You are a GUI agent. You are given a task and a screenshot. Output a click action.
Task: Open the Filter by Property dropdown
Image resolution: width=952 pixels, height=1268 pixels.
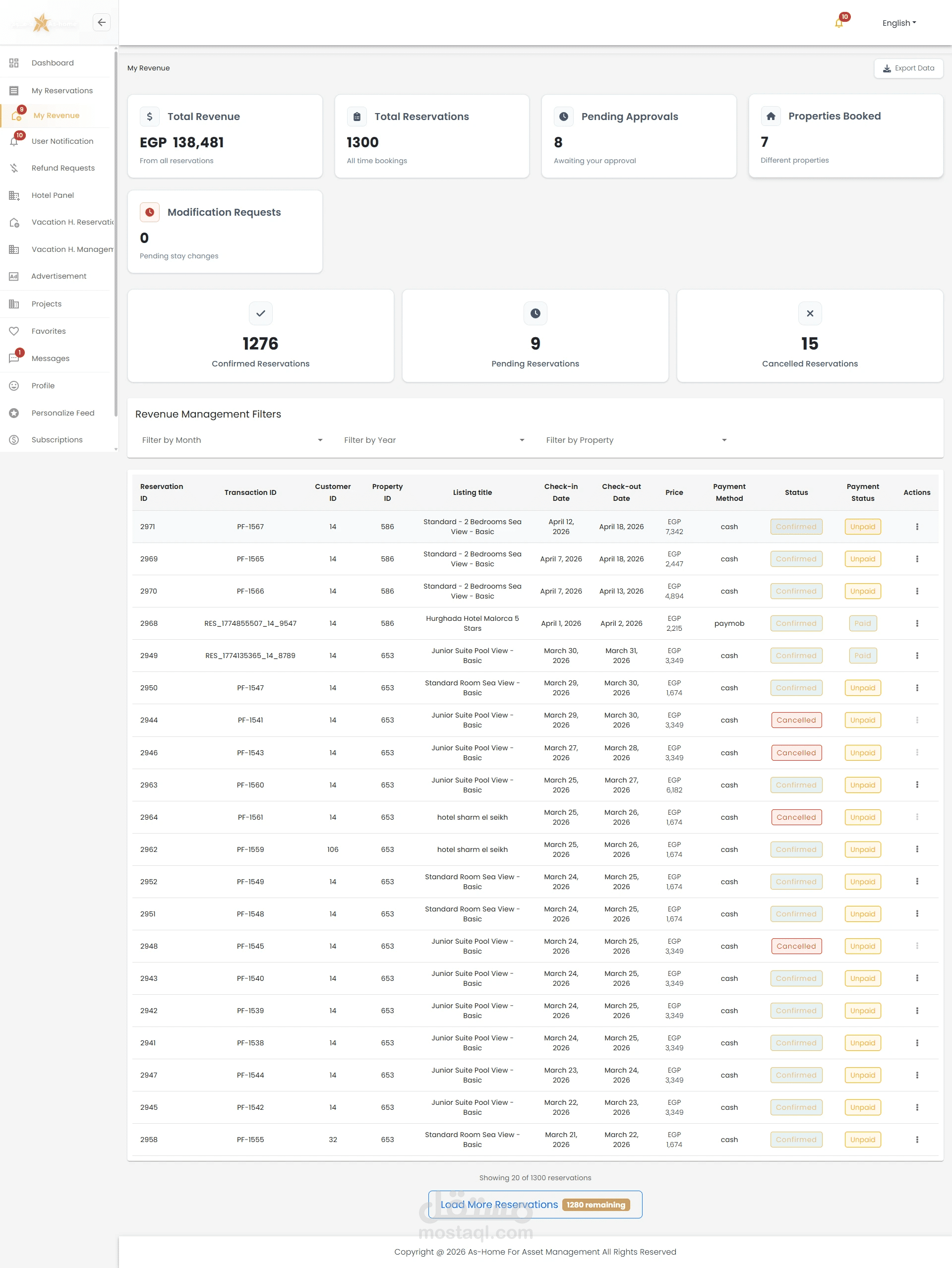pos(636,440)
